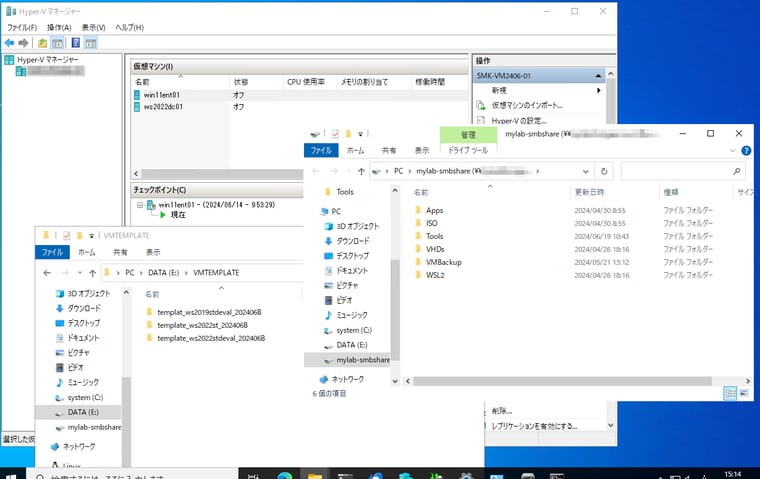Click レプリケーションを有効にする action

pyautogui.click(x=534, y=426)
